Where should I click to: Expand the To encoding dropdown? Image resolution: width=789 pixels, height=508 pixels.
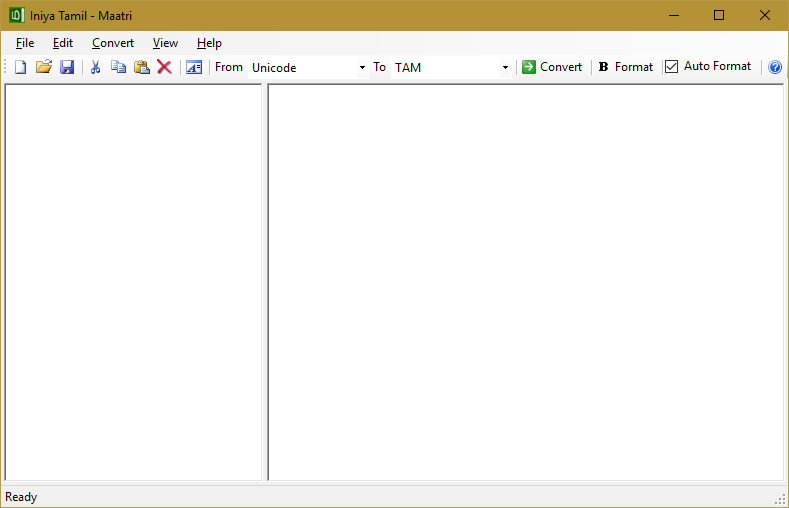(x=505, y=68)
